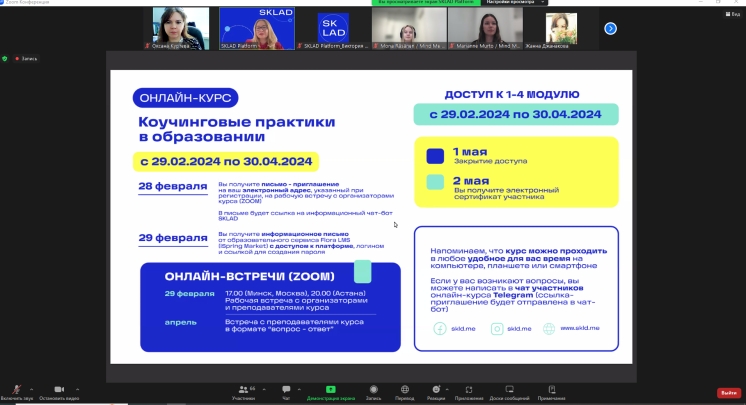
Task: Show next participants with blue arrow
Action: click(x=610, y=29)
